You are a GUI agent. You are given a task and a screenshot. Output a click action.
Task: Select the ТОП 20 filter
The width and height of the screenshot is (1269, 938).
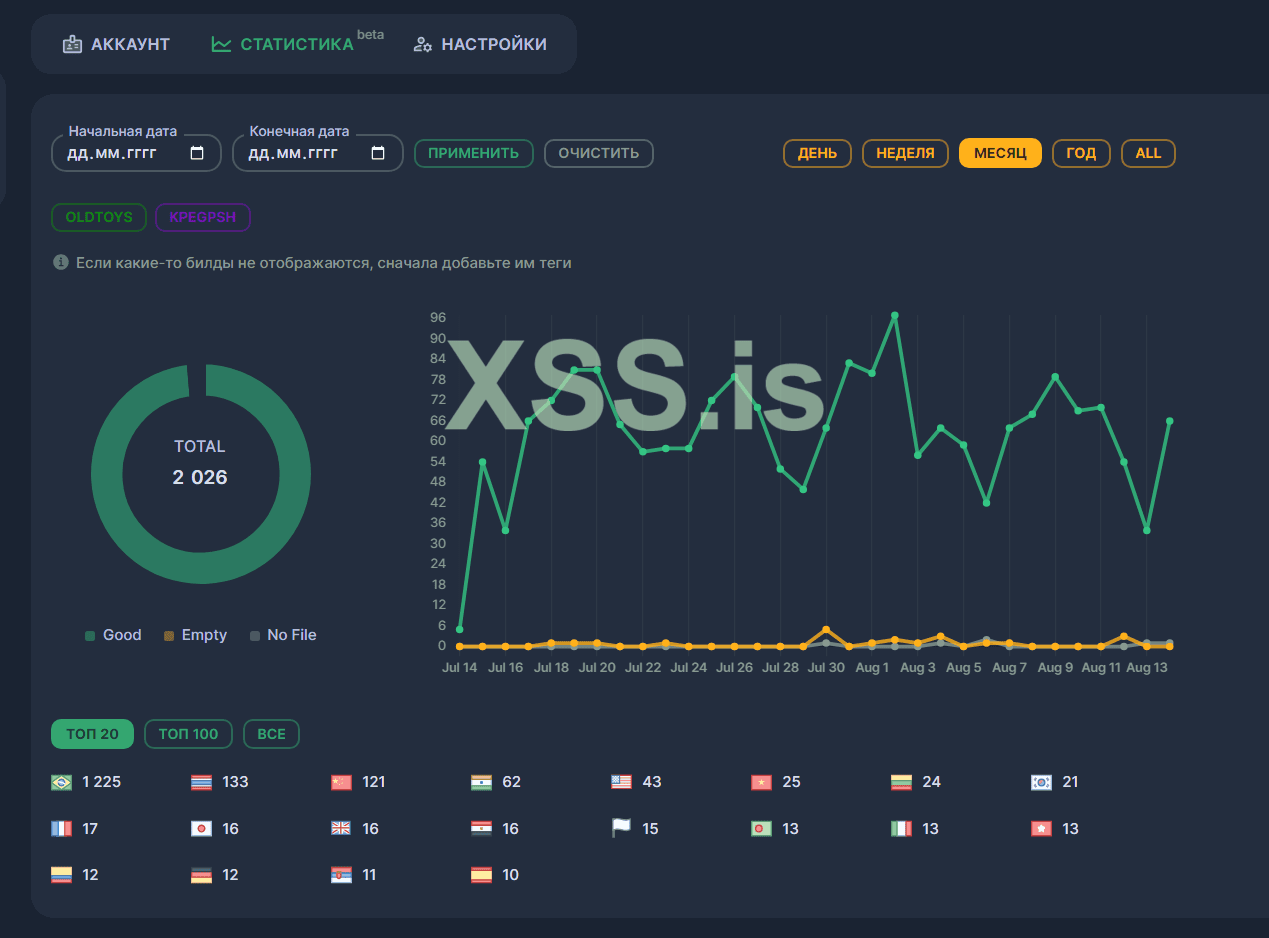[92, 734]
